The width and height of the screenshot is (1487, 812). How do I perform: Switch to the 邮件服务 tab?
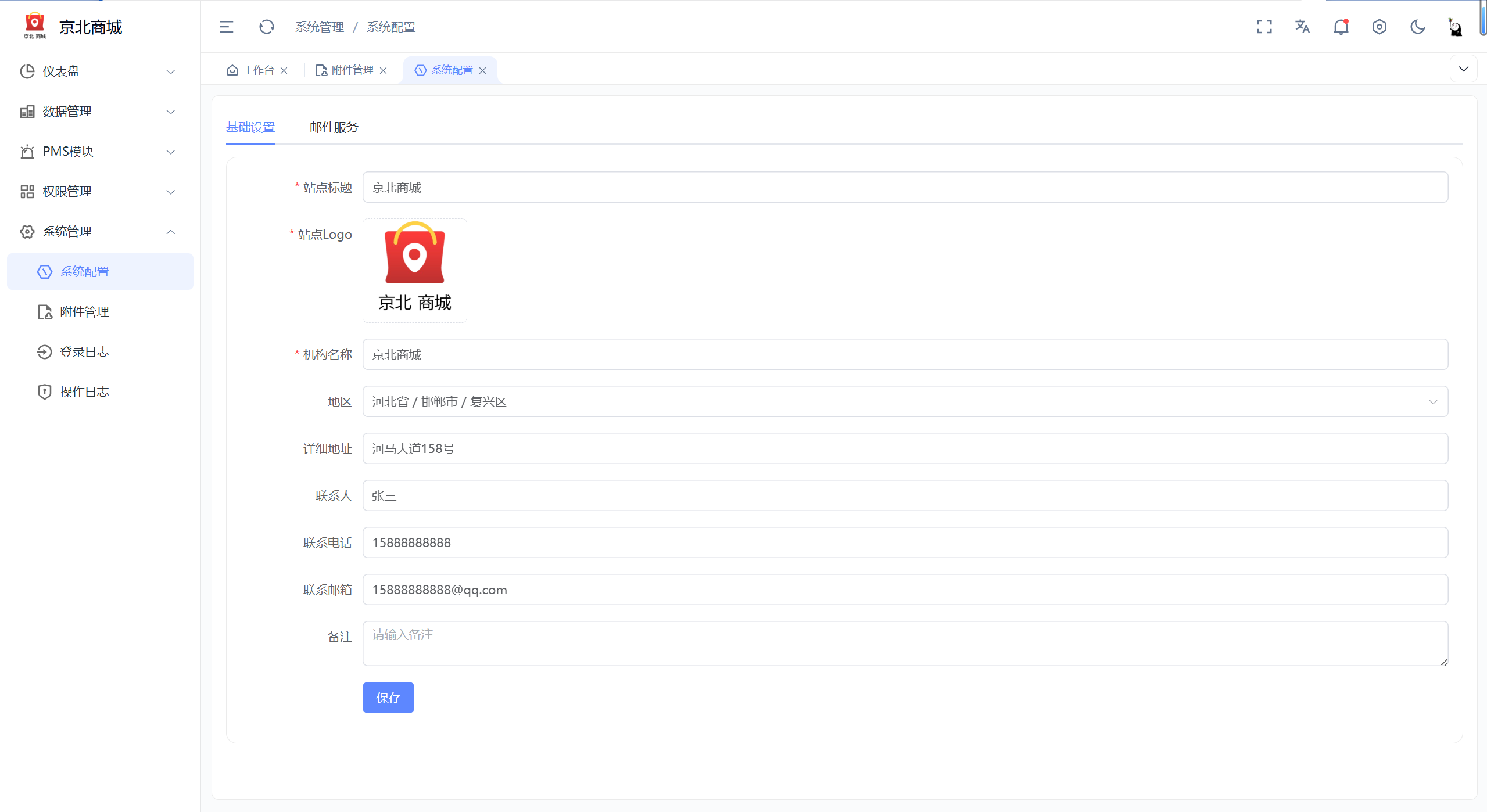pos(334,127)
